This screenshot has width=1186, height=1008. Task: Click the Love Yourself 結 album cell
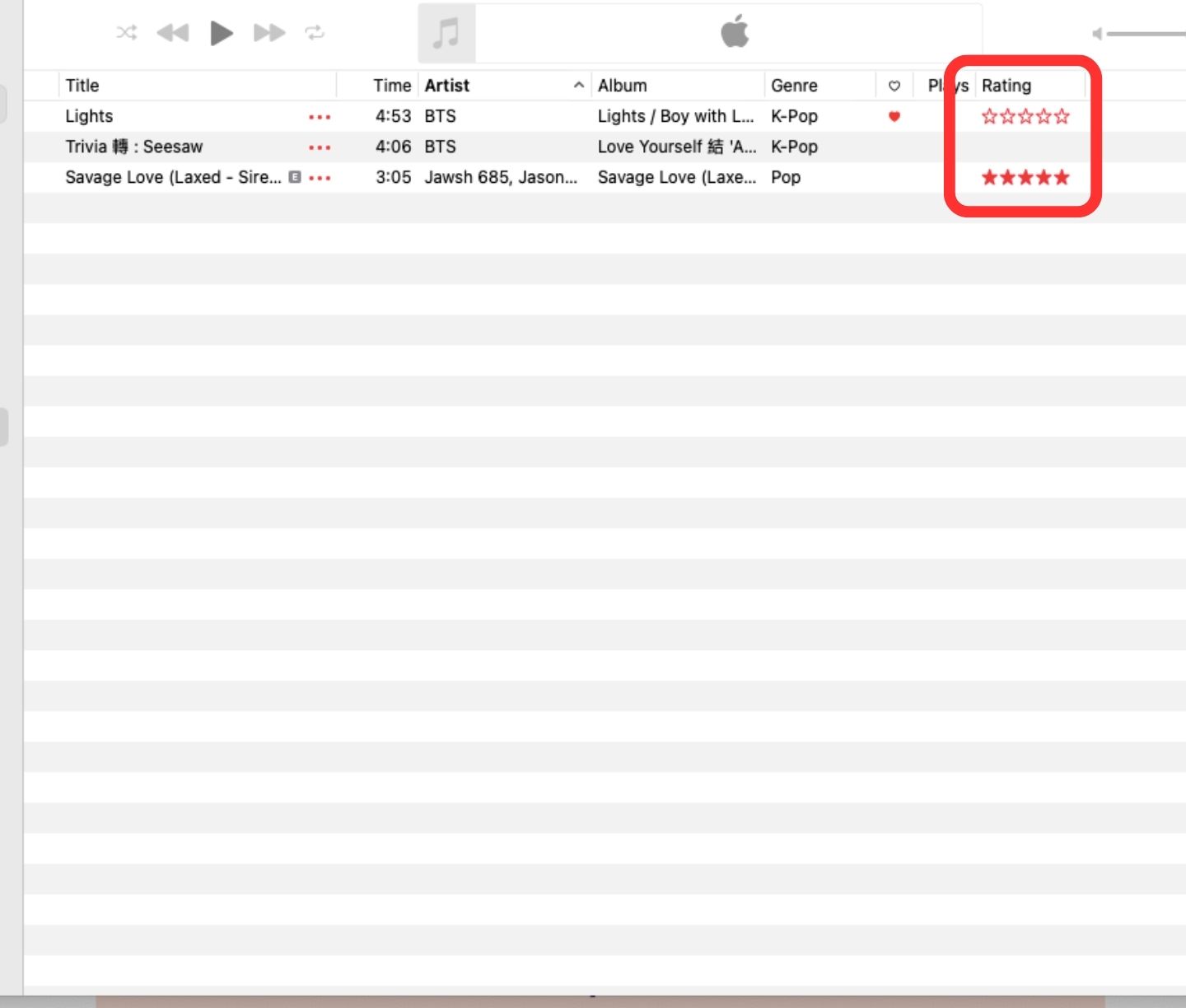[677, 147]
